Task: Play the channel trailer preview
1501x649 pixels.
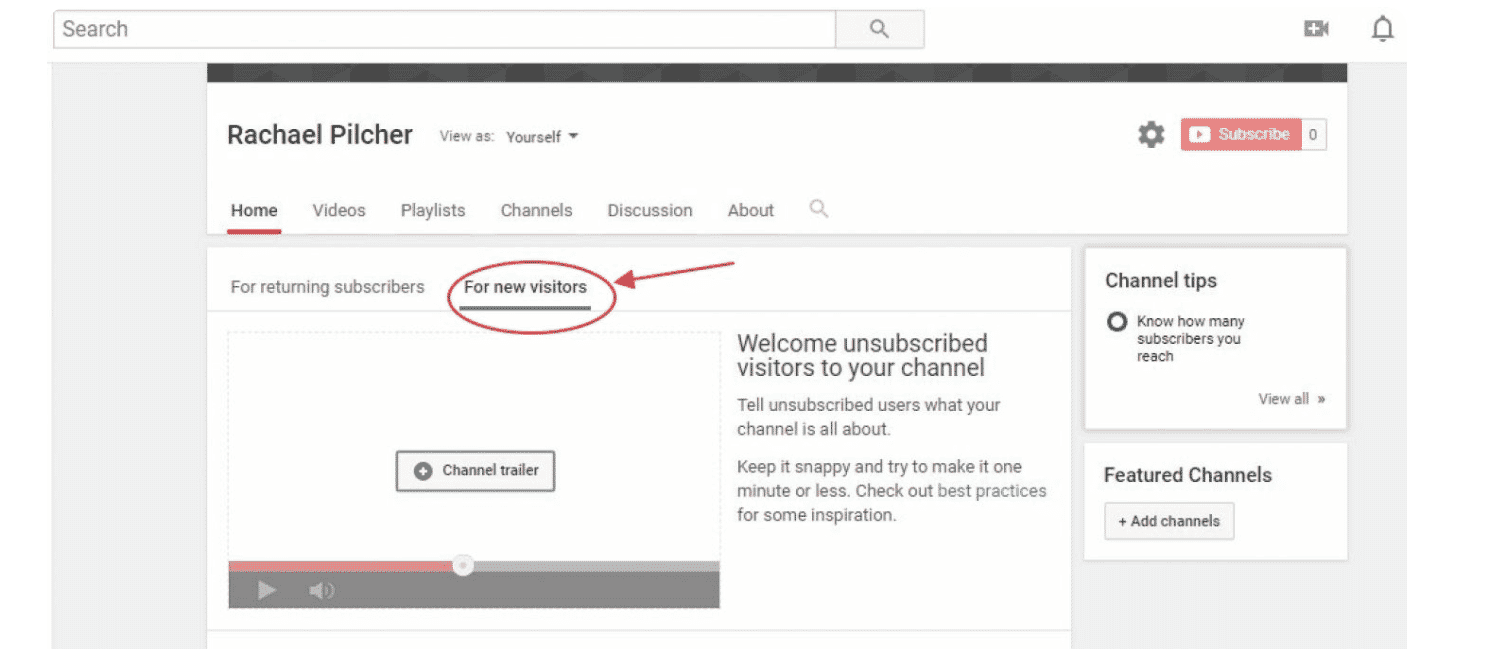Action: [266, 590]
